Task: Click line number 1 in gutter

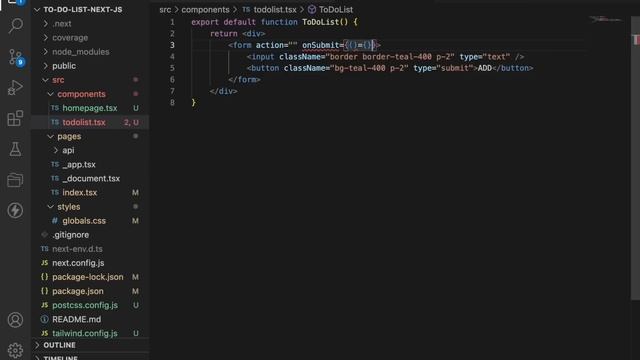Action: (172, 22)
